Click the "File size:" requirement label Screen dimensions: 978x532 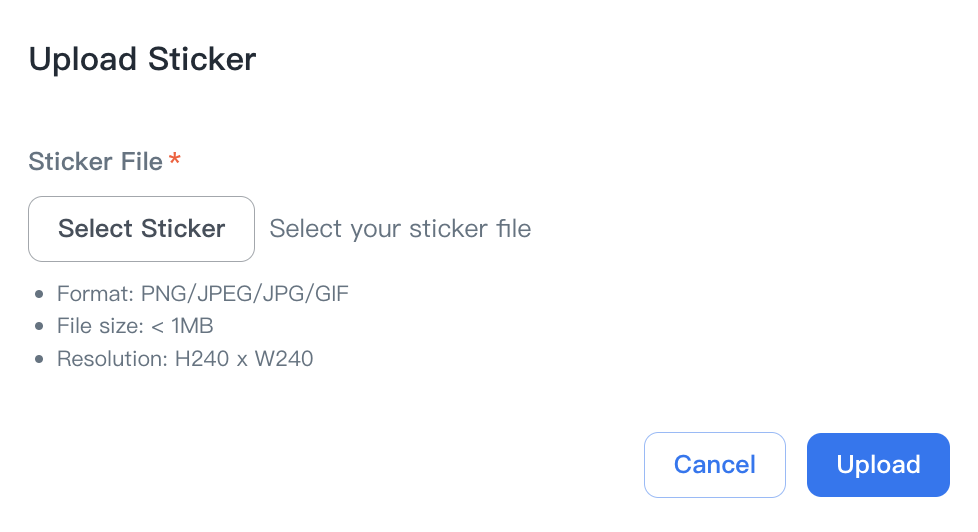[102, 326]
